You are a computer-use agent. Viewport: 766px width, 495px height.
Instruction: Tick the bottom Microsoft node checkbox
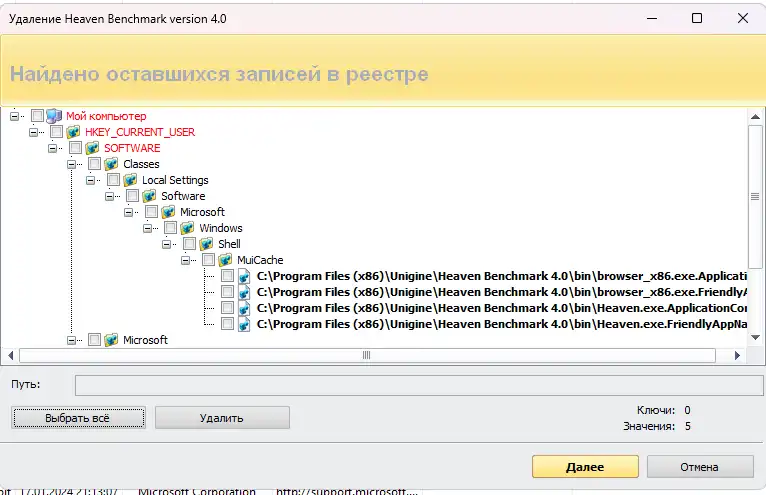click(94, 340)
